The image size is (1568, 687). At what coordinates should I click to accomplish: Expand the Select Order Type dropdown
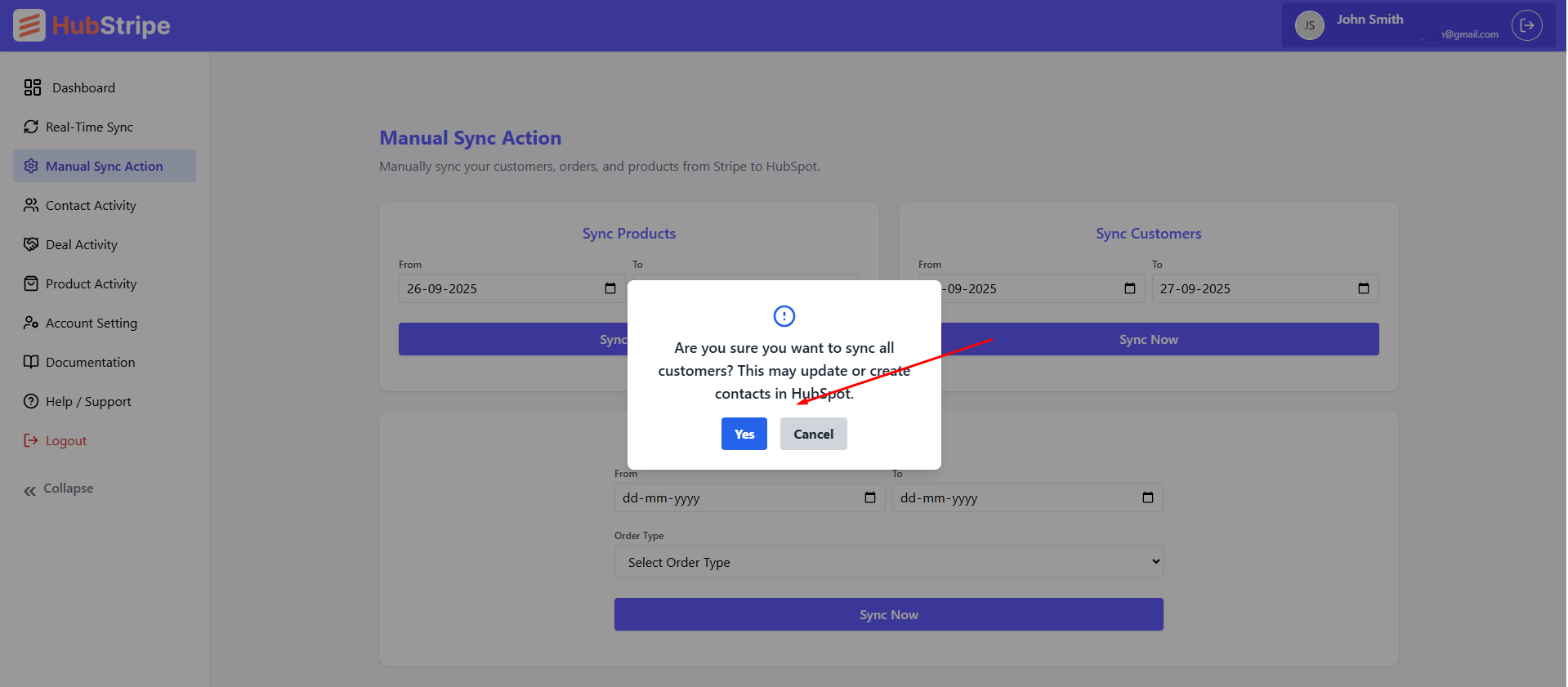click(x=889, y=562)
